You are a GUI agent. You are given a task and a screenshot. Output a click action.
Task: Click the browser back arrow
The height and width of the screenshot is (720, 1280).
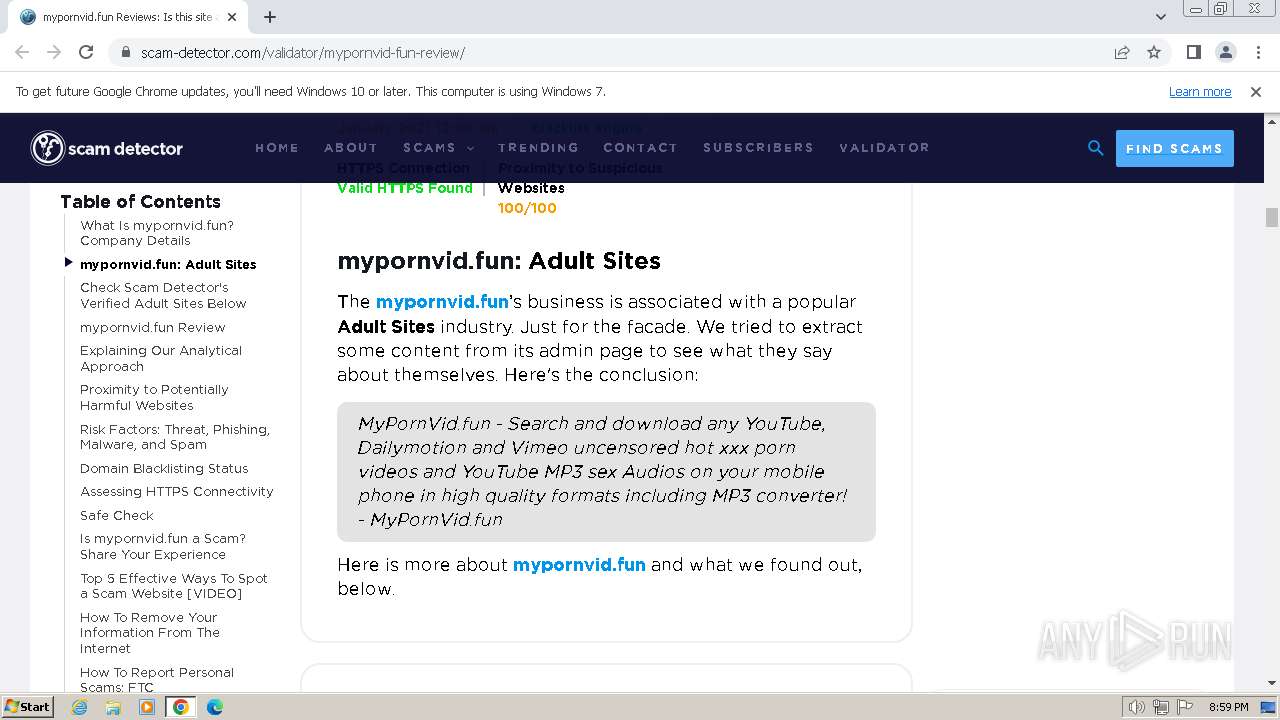point(22,52)
